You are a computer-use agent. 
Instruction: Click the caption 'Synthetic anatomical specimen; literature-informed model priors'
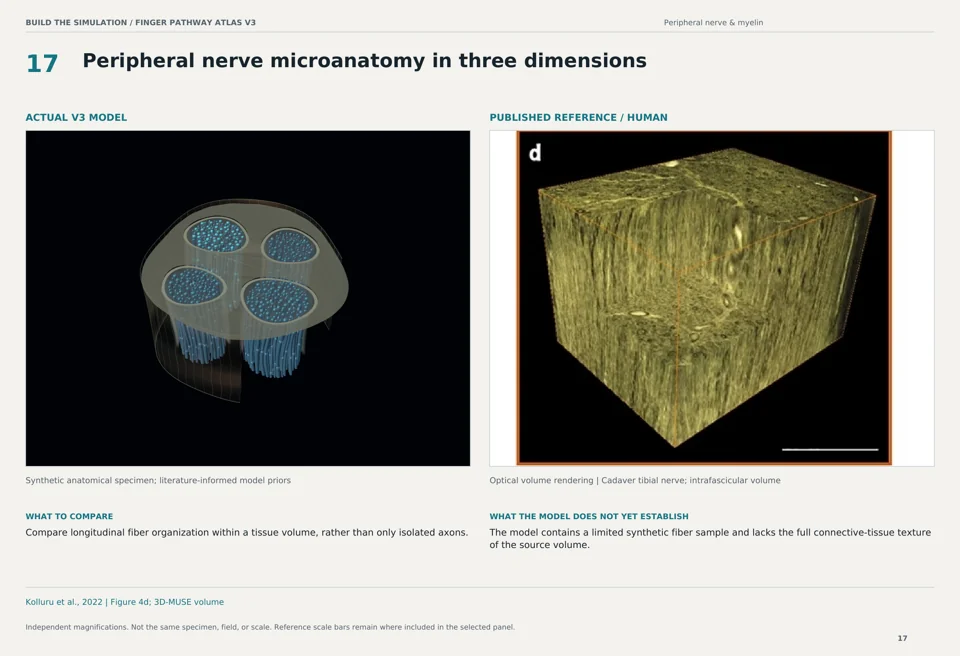158,480
